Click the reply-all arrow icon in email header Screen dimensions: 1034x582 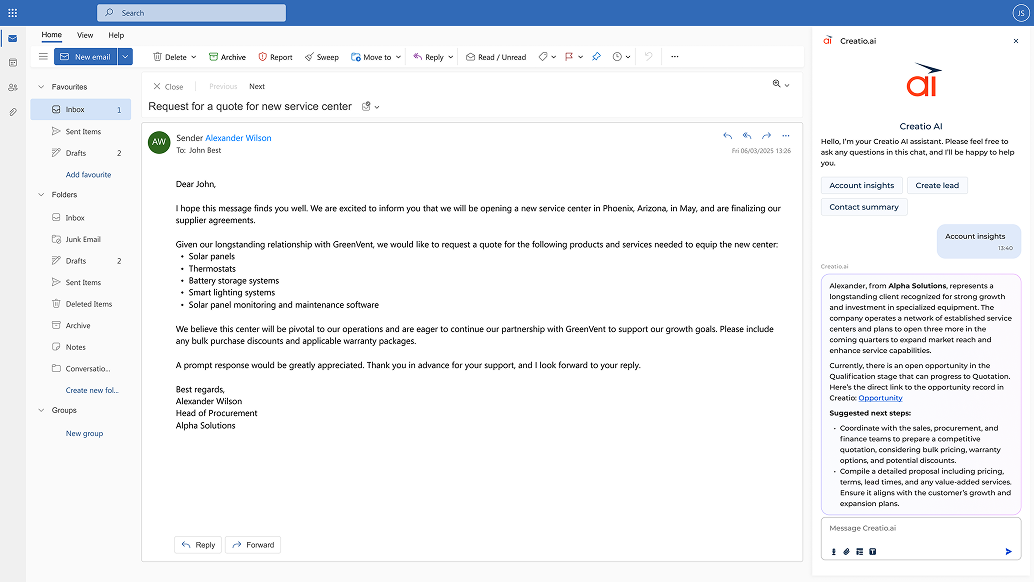point(746,136)
